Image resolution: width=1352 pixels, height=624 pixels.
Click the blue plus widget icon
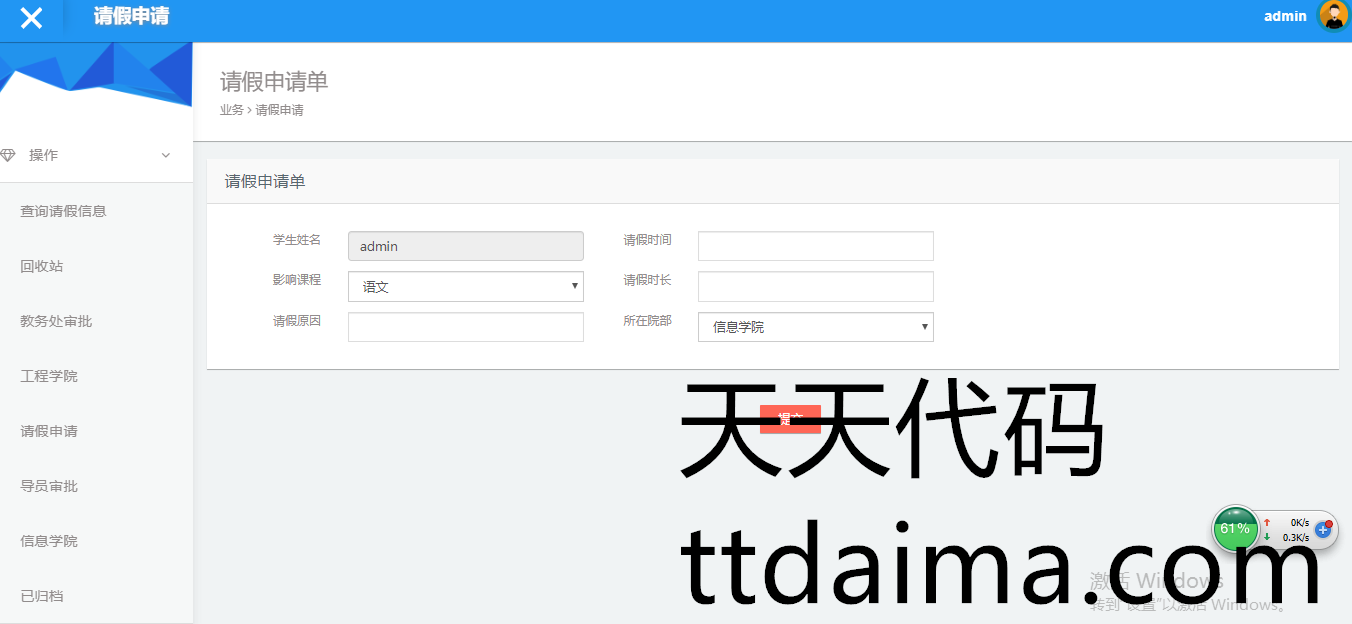1323,529
